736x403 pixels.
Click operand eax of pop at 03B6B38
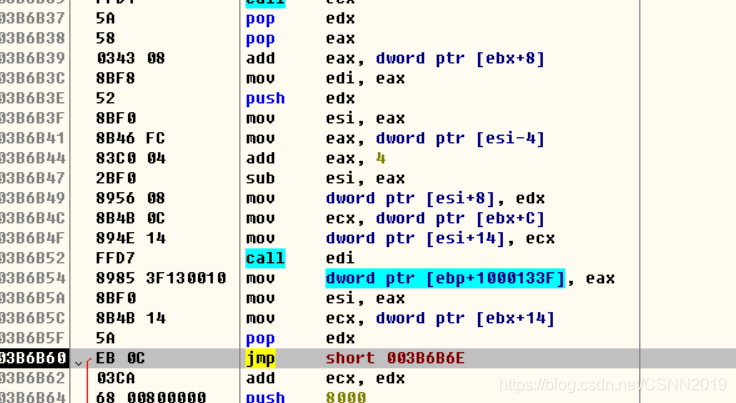[340, 38]
